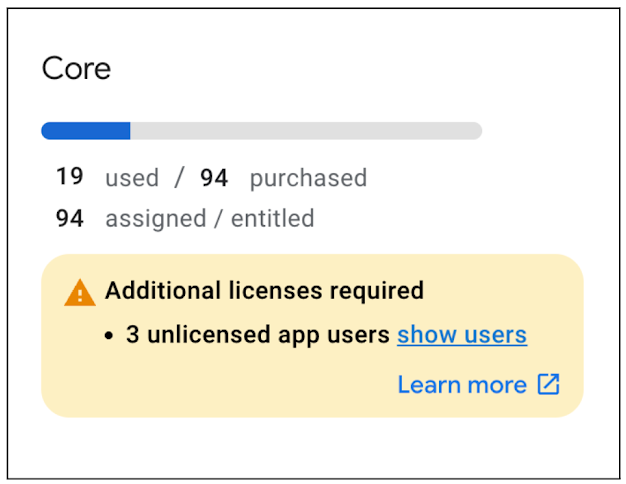626x484 pixels.
Task: Click the gray unfilled part of the usage bar
Action: click(306, 131)
